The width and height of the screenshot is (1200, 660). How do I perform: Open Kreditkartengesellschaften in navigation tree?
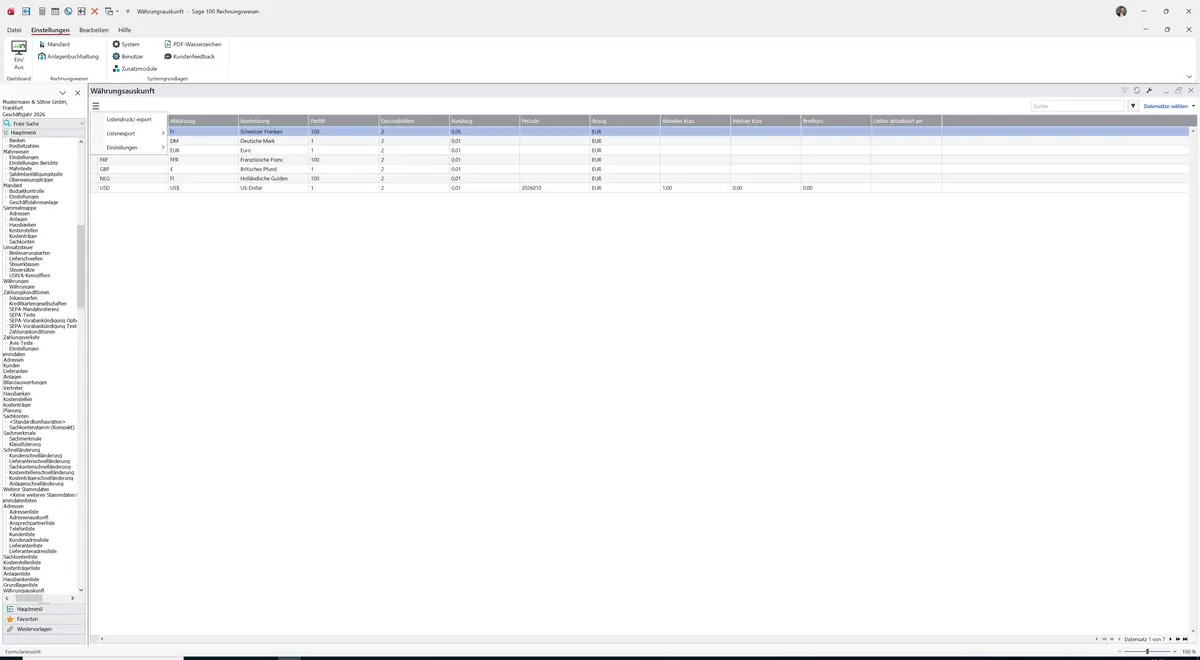tap(37, 303)
